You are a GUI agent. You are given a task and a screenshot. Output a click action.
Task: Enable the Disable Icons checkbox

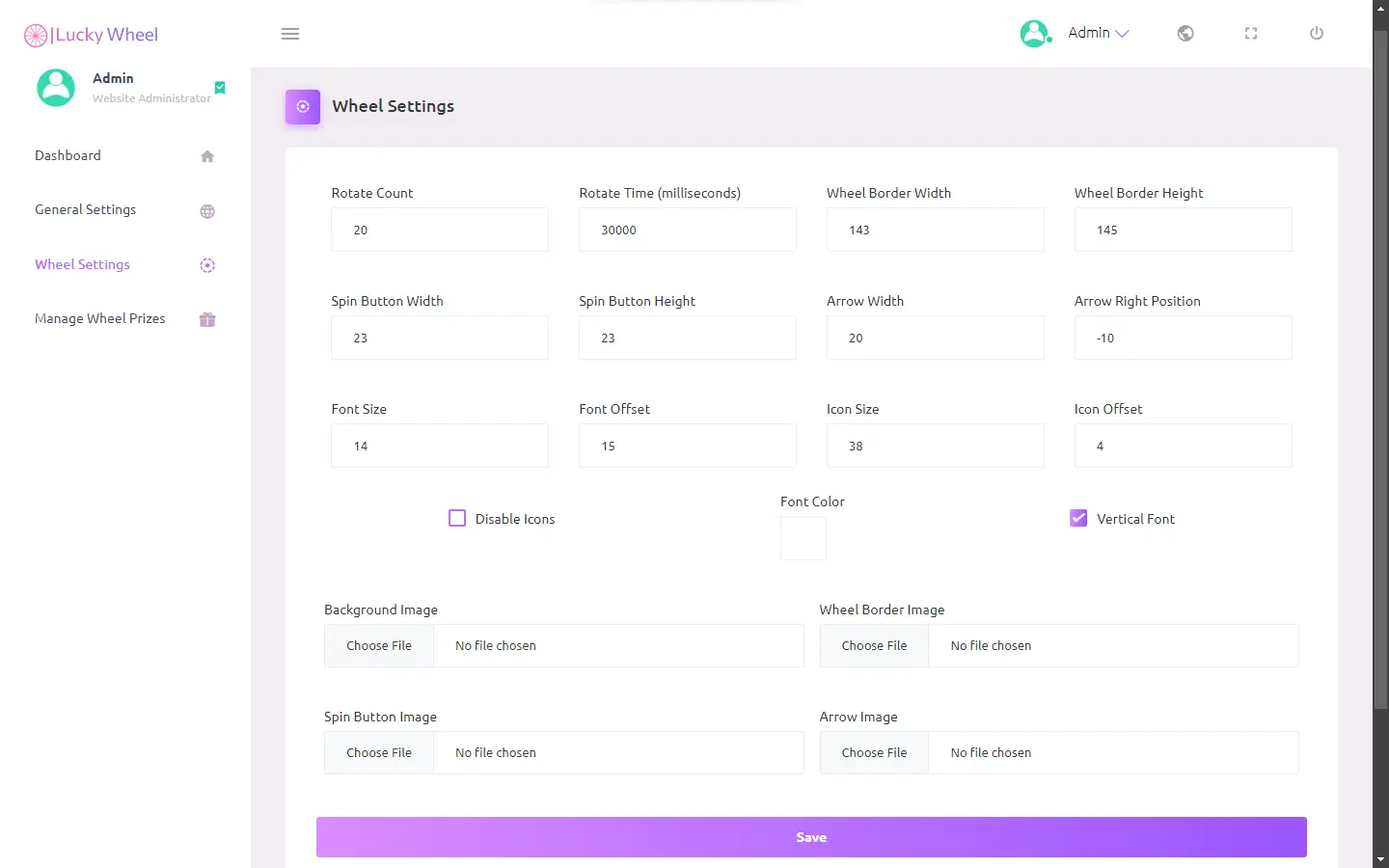coord(457,518)
